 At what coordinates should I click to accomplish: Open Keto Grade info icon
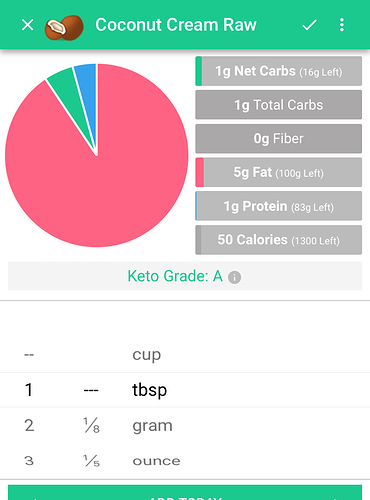click(234, 277)
